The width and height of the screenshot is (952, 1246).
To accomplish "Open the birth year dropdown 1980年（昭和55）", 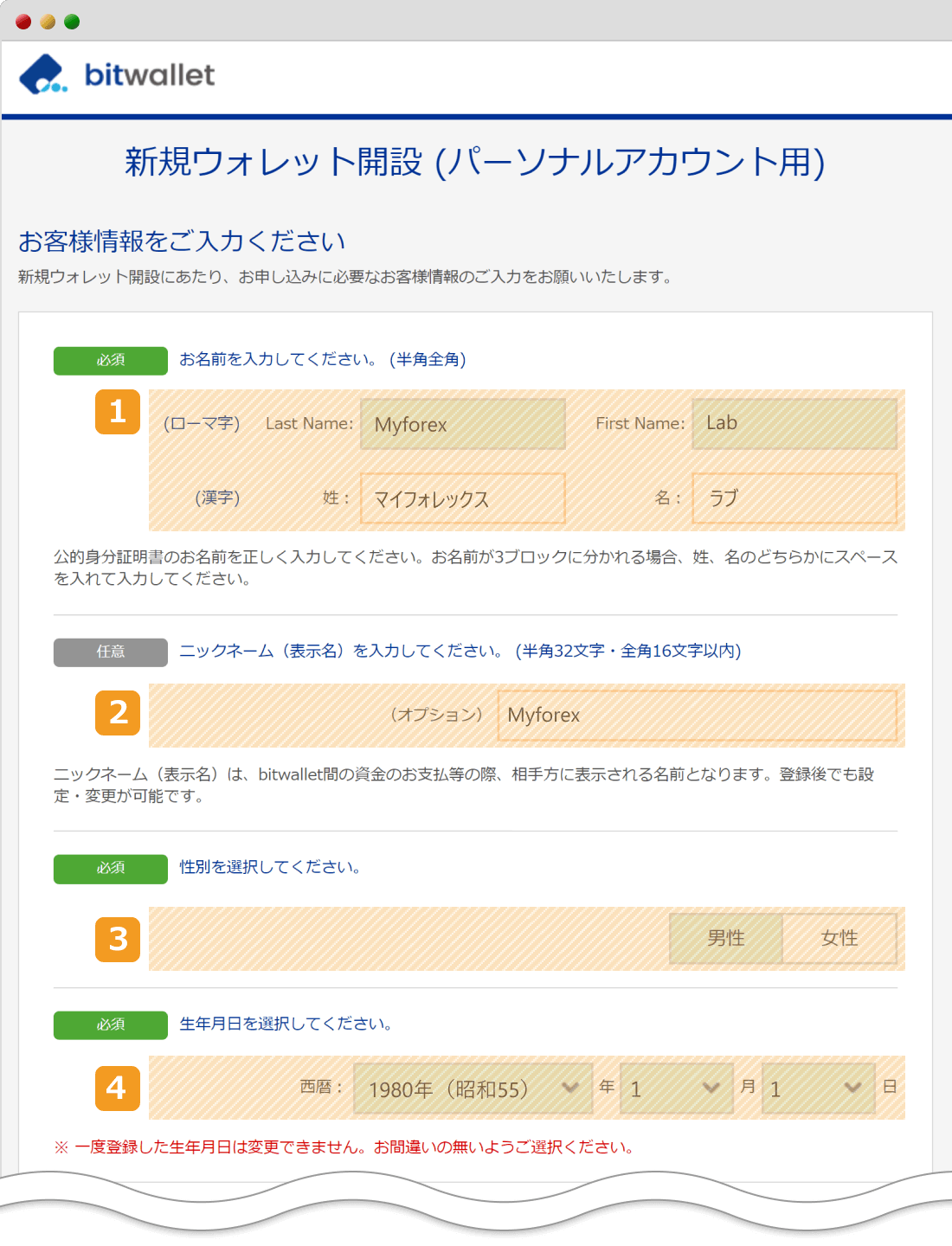I will 473,1089.
